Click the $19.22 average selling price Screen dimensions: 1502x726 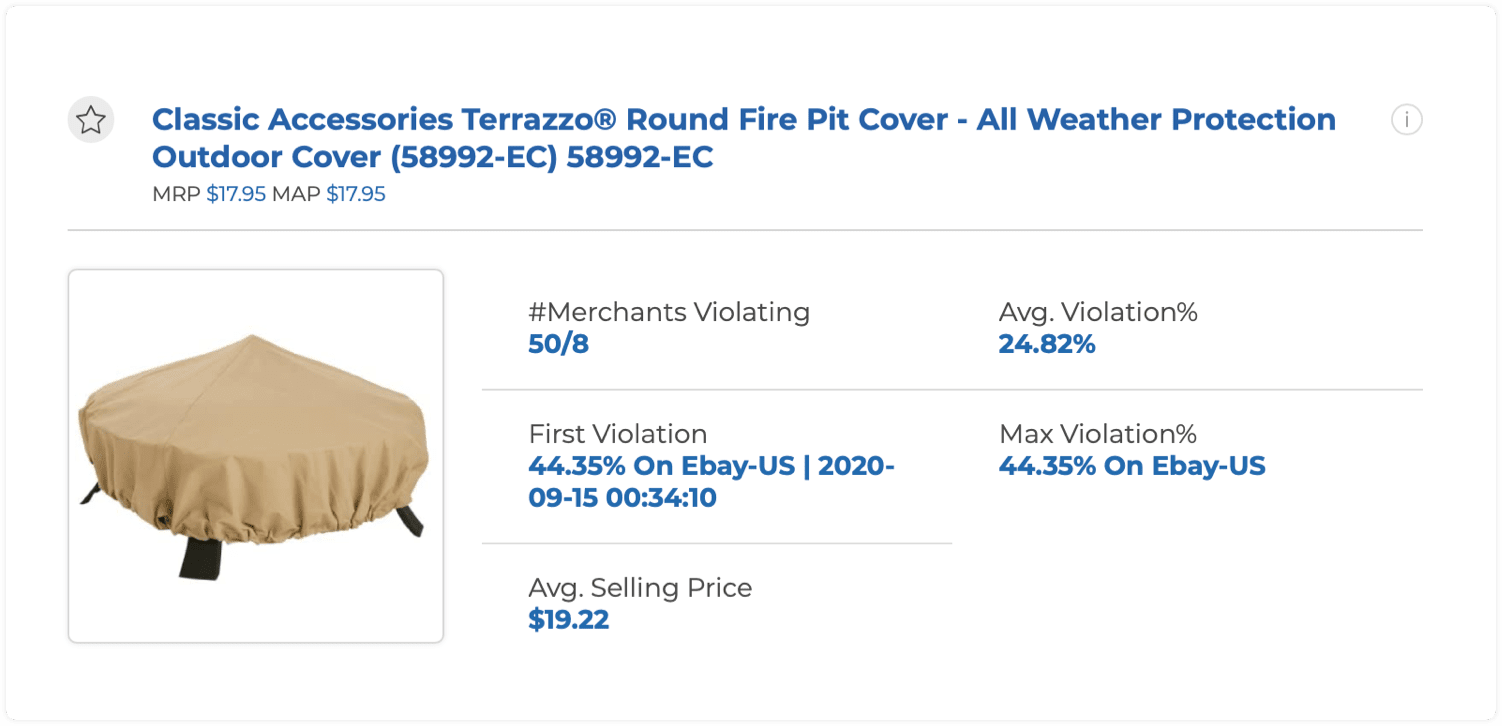(568, 620)
